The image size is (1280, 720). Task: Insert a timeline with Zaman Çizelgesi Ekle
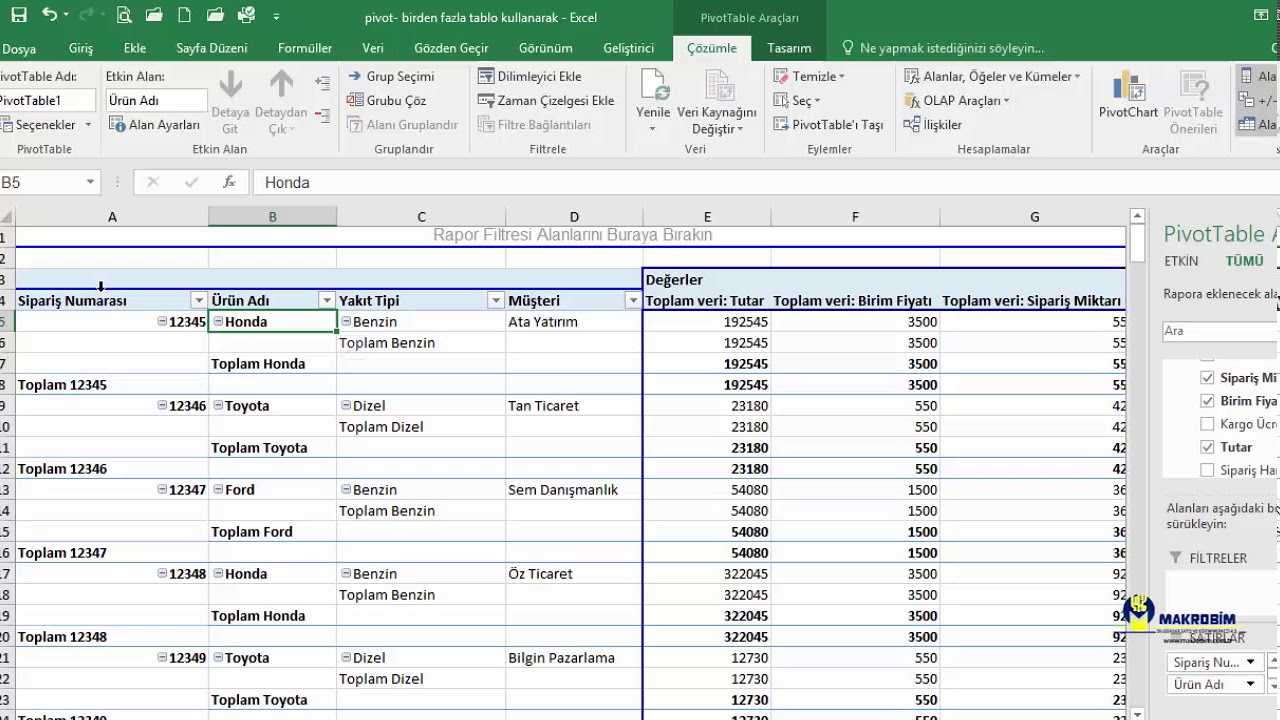545,101
